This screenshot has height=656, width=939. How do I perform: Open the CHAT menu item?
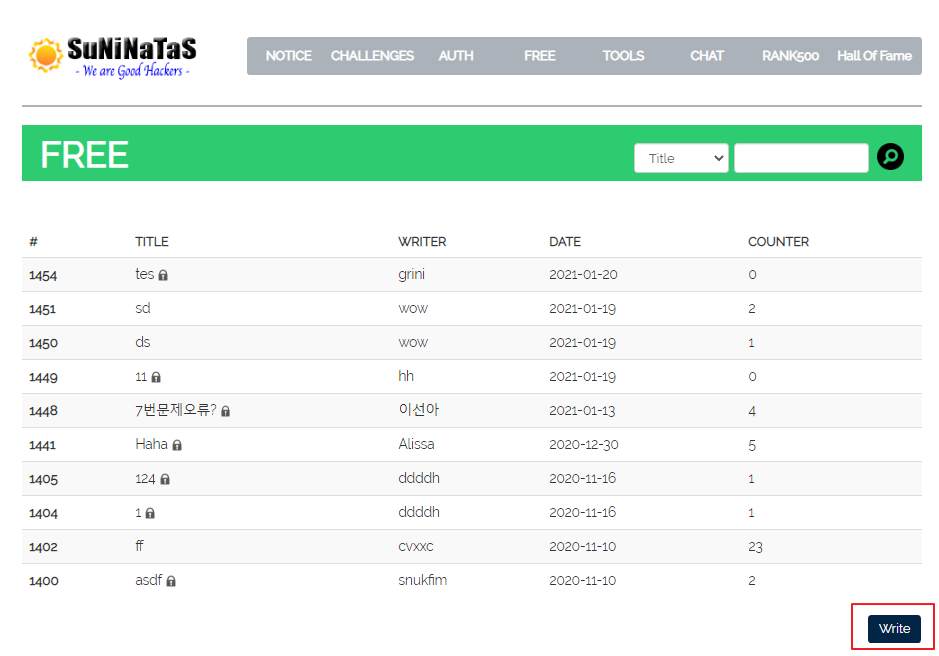[x=707, y=56]
